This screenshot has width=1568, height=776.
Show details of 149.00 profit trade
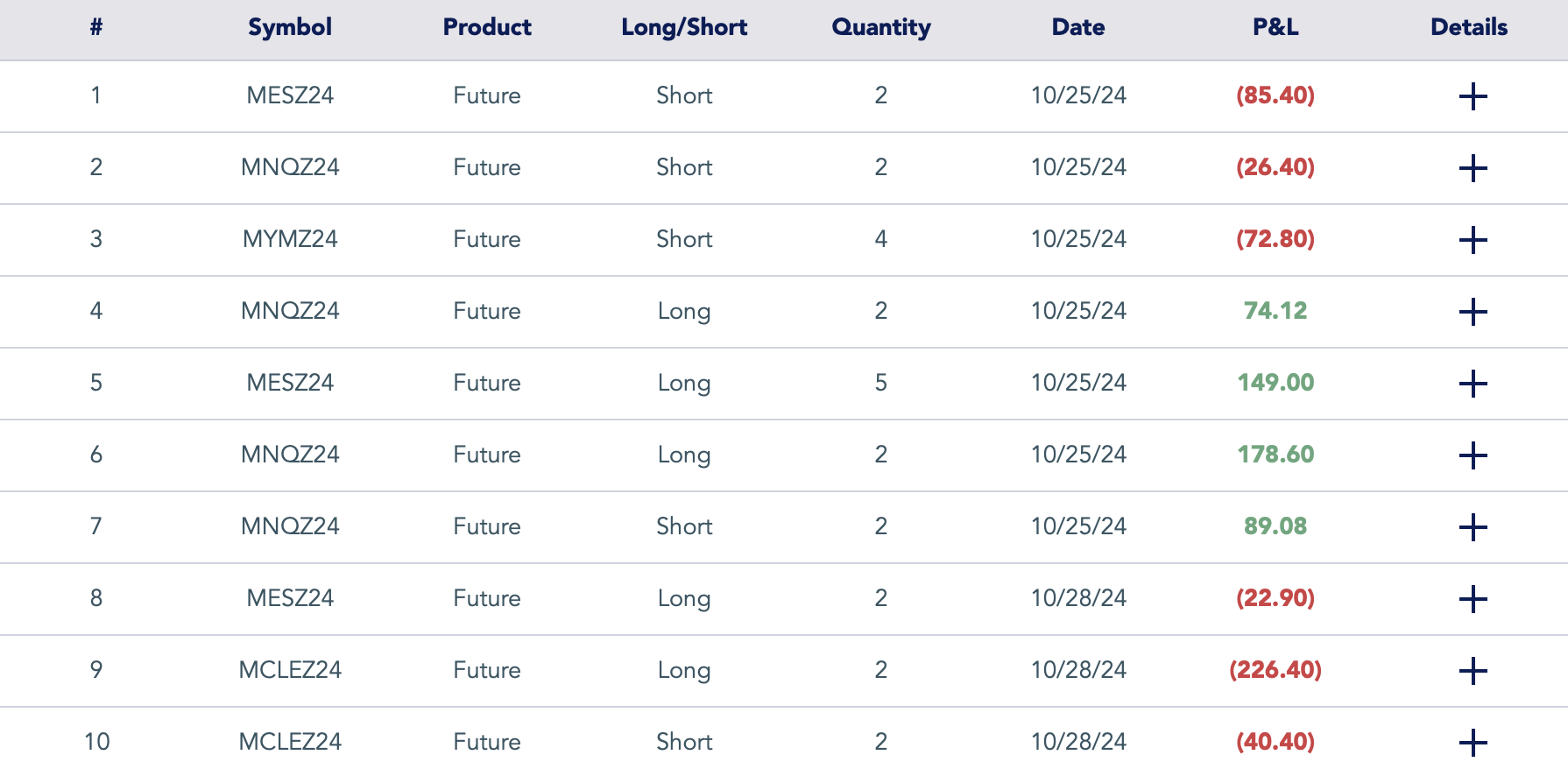[x=1473, y=384]
